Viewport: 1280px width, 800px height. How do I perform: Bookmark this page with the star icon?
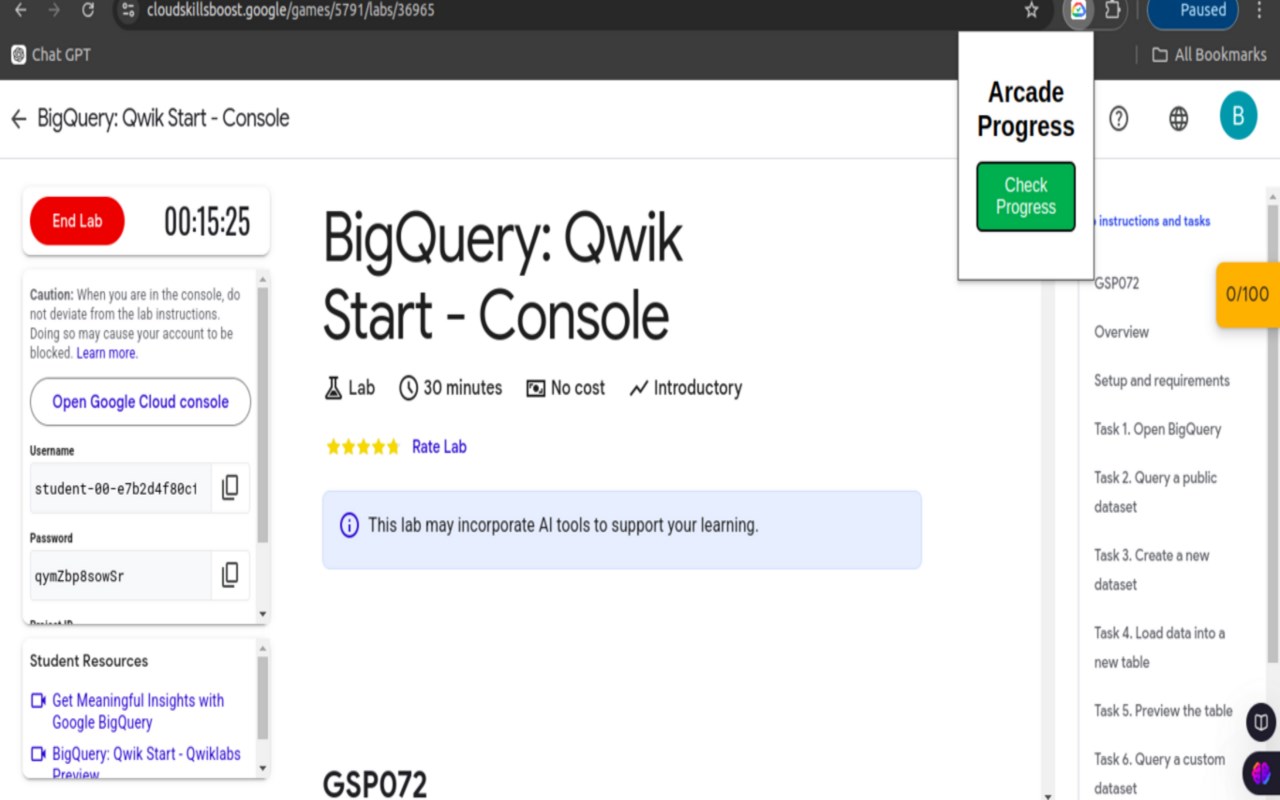pos(1031,10)
